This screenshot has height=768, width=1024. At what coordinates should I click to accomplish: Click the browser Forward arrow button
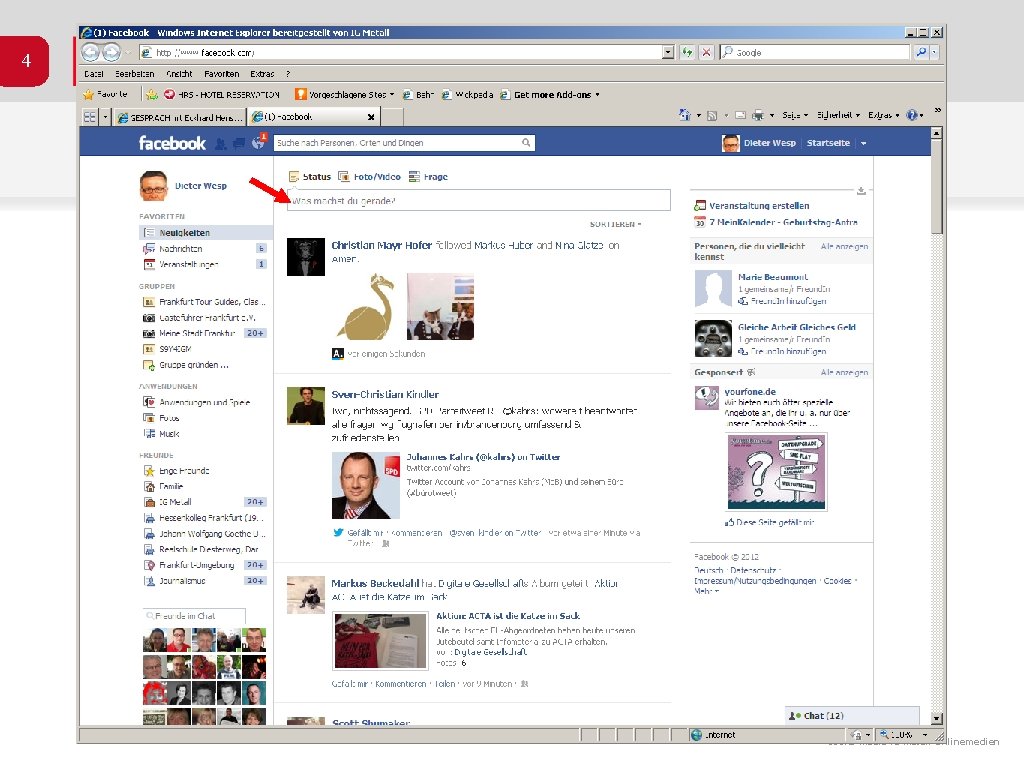112,52
